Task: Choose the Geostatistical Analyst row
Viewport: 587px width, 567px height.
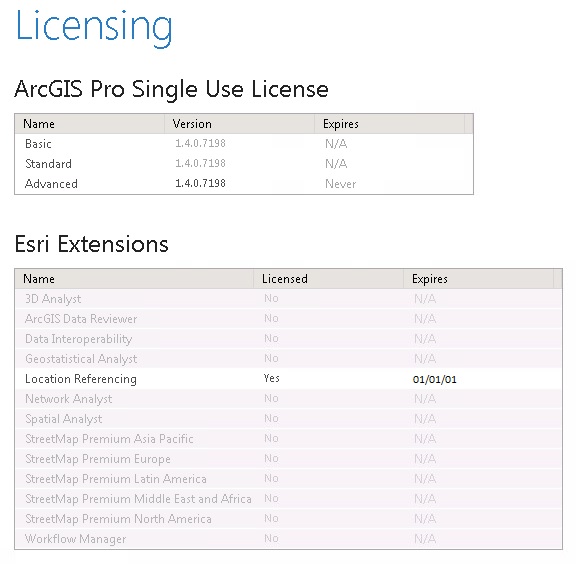Action: 288,359
